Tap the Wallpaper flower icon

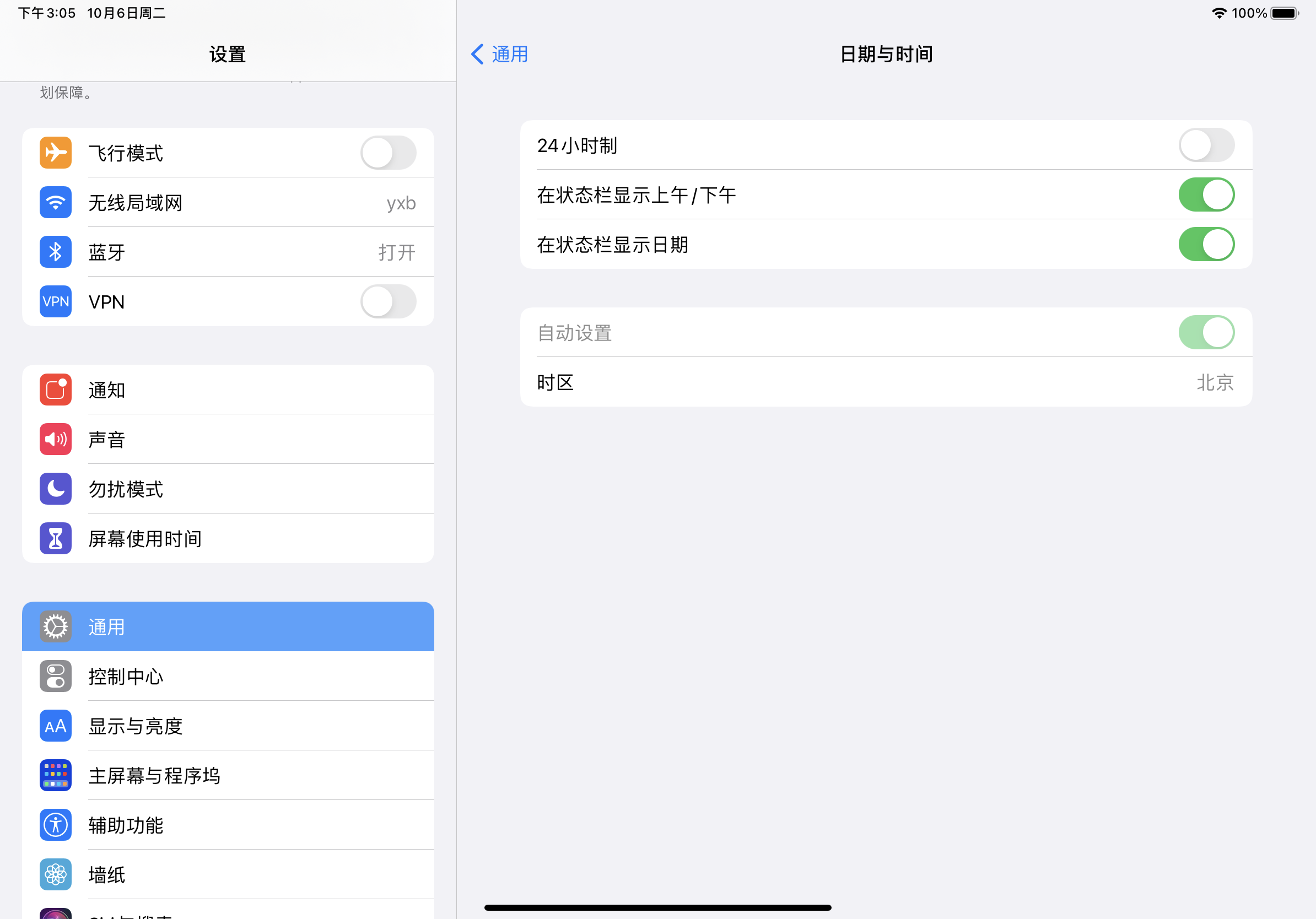(56, 874)
